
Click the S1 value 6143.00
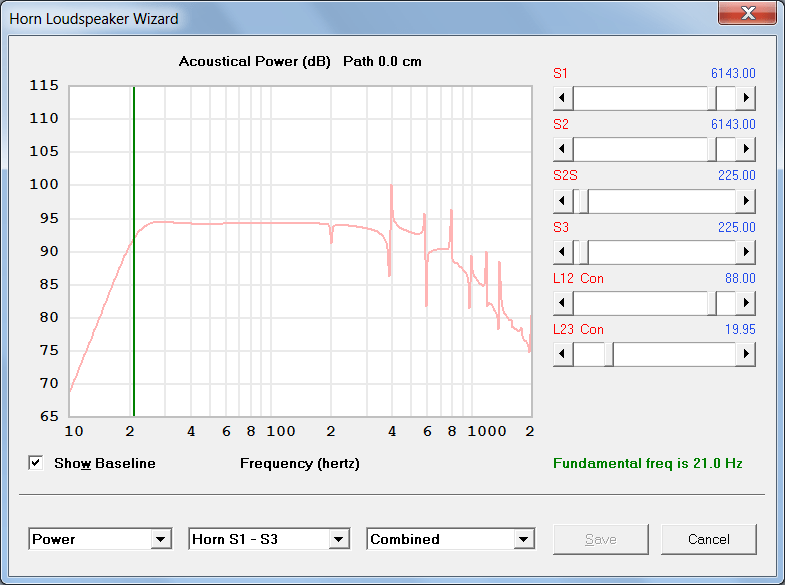[733, 73]
